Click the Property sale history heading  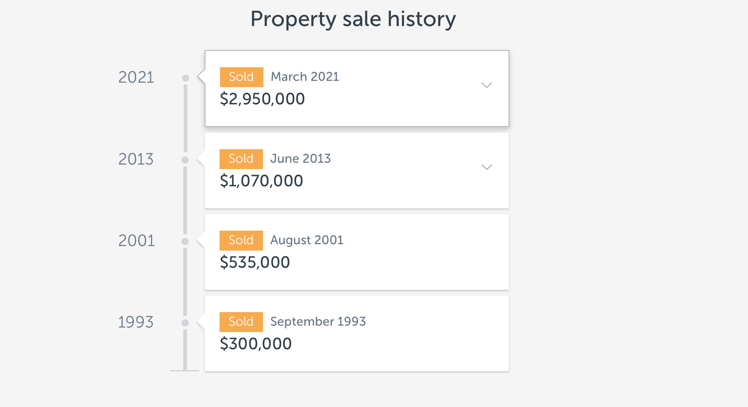353,19
